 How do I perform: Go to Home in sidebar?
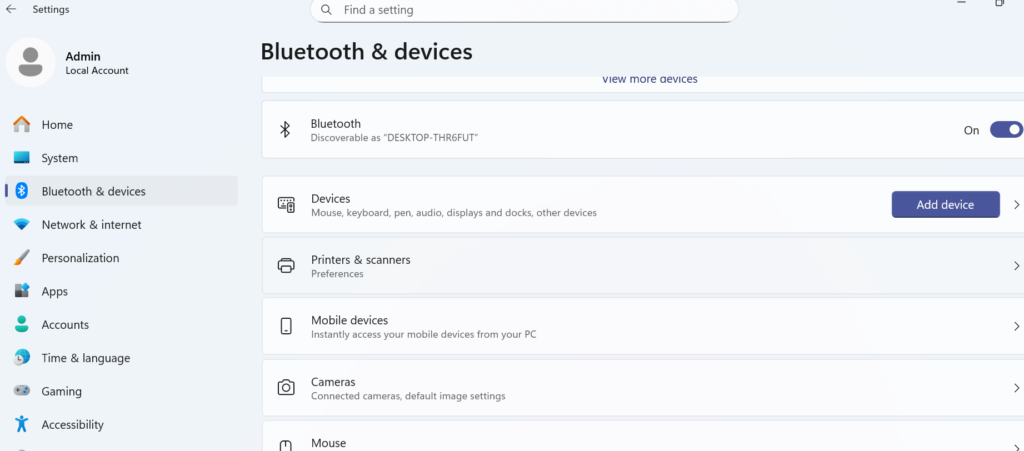click(121, 125)
